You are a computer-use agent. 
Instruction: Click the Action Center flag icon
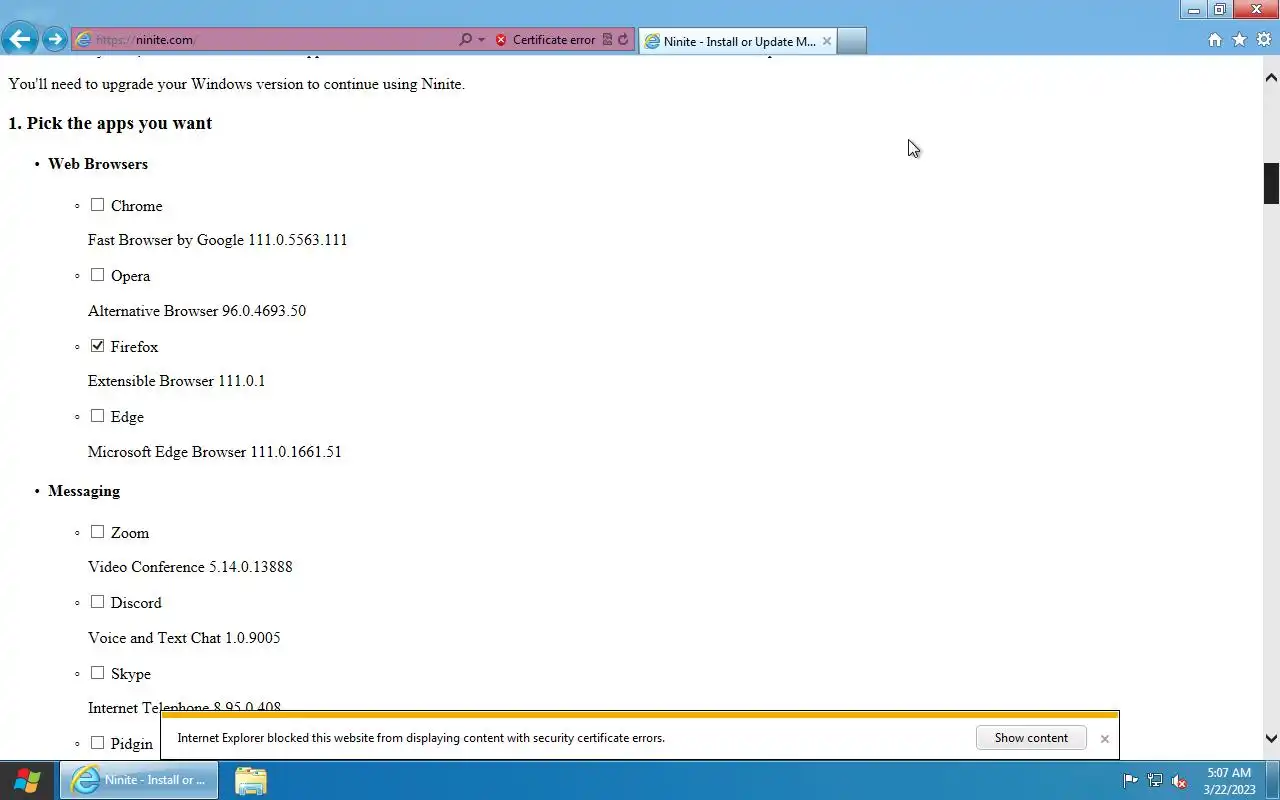1131,781
